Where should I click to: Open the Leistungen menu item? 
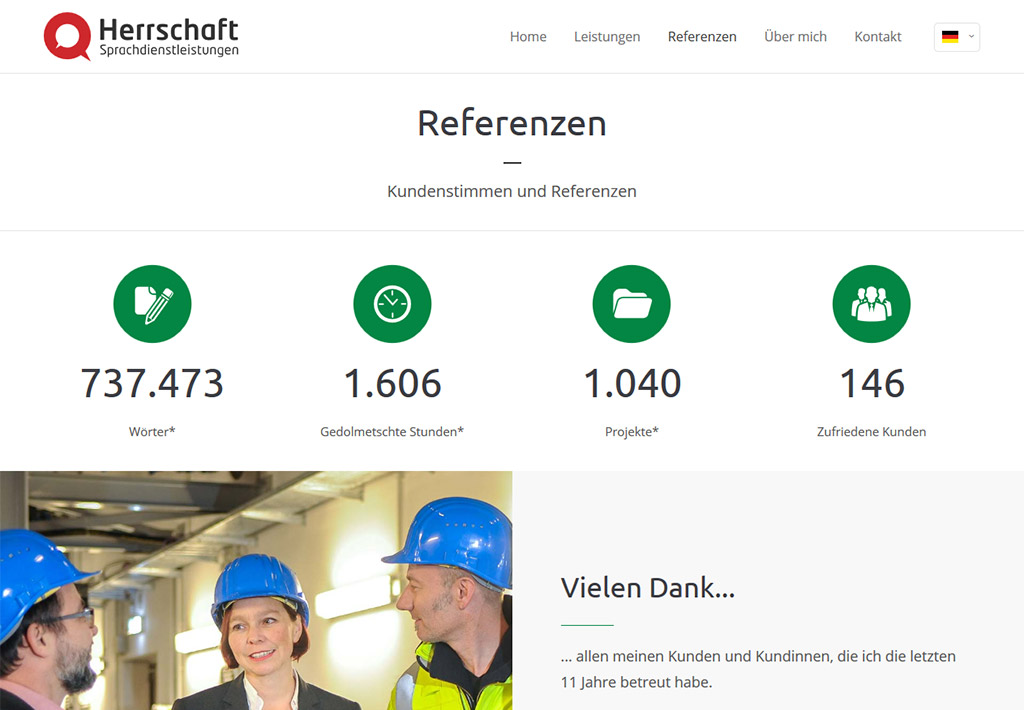[x=607, y=37]
